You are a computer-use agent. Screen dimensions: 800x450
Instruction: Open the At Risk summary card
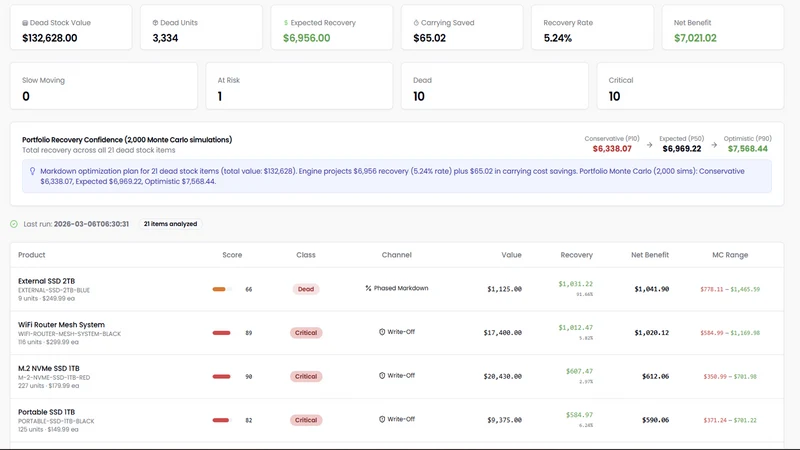click(299, 86)
